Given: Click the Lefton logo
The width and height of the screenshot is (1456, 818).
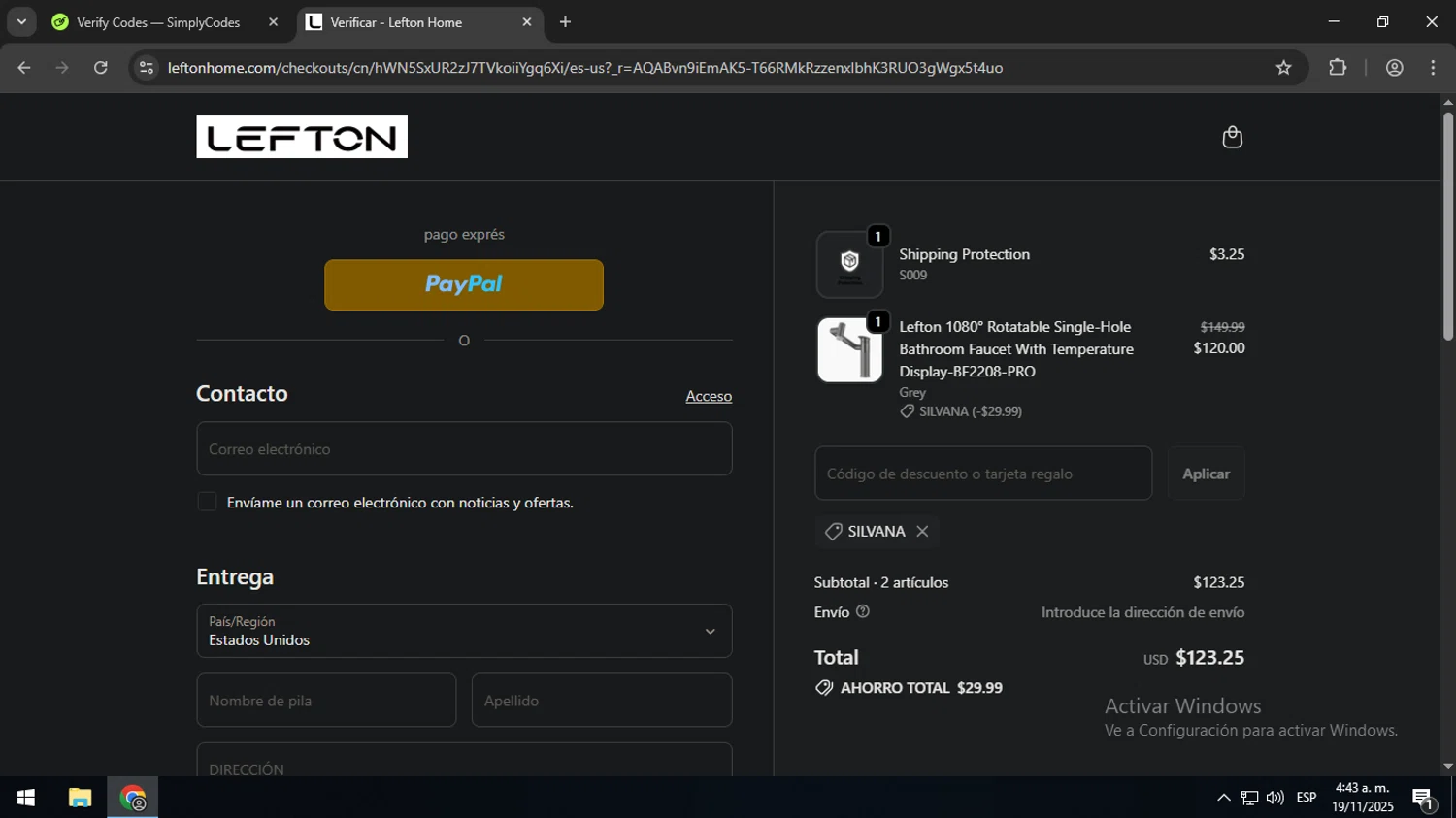Looking at the screenshot, I should point(302,137).
